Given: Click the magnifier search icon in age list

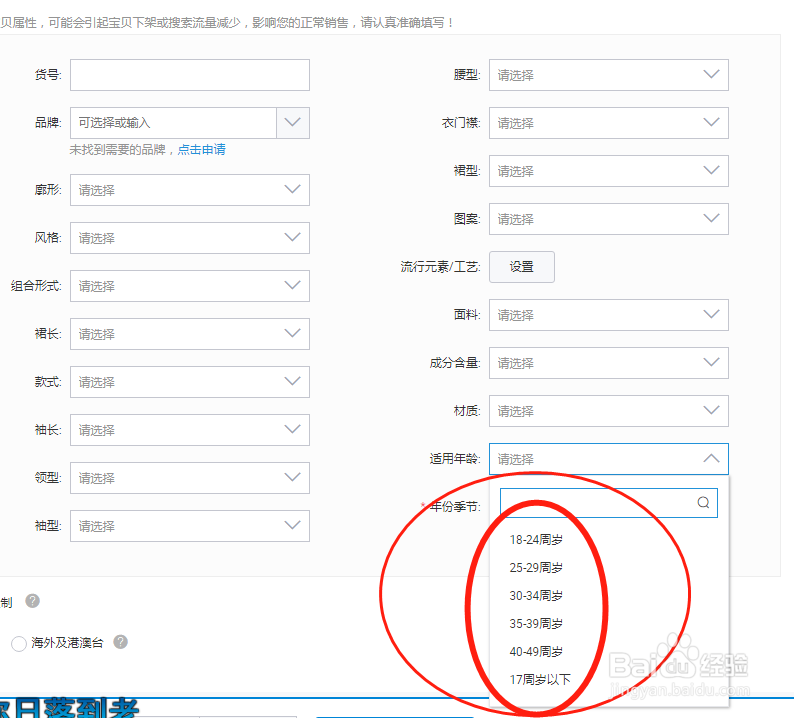Looking at the screenshot, I should [x=703, y=502].
